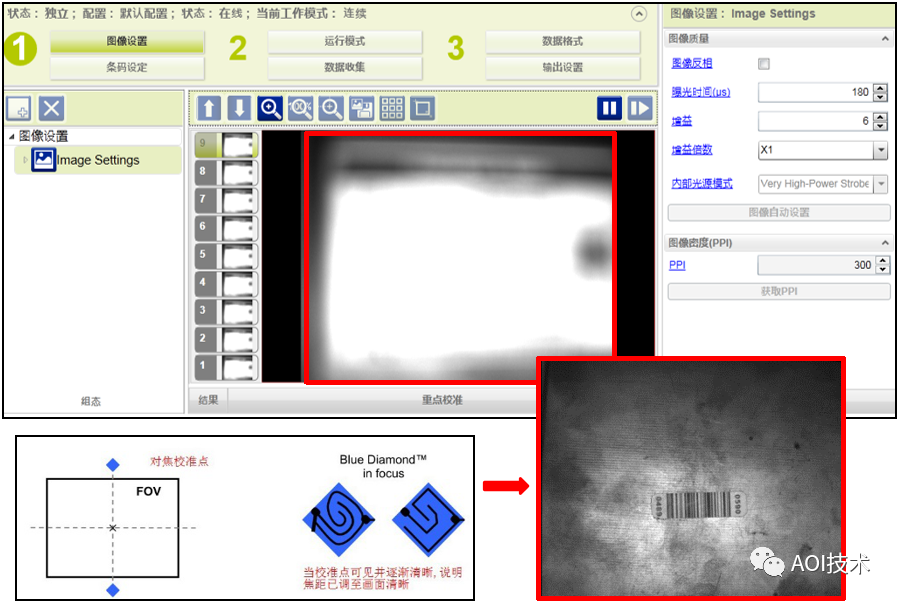Select captured image thumbnail 9

click(226, 146)
